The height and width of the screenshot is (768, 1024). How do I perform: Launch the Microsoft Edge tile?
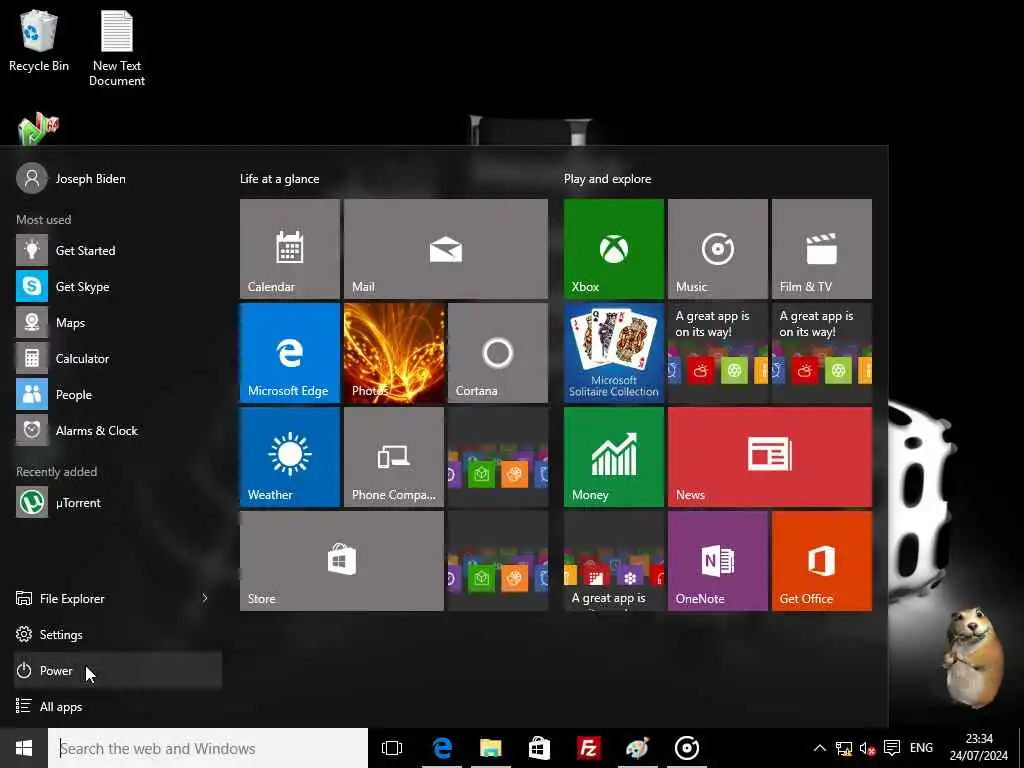pyautogui.click(x=289, y=353)
